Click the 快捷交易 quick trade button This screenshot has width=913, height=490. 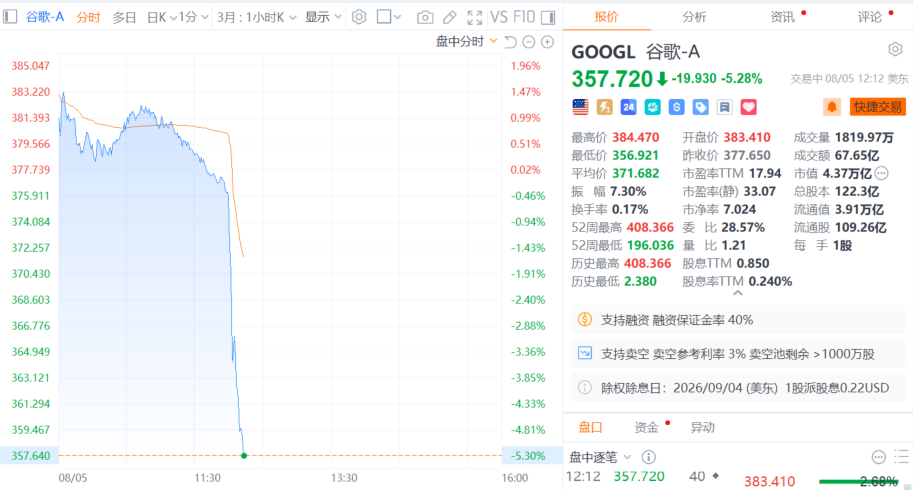point(877,107)
